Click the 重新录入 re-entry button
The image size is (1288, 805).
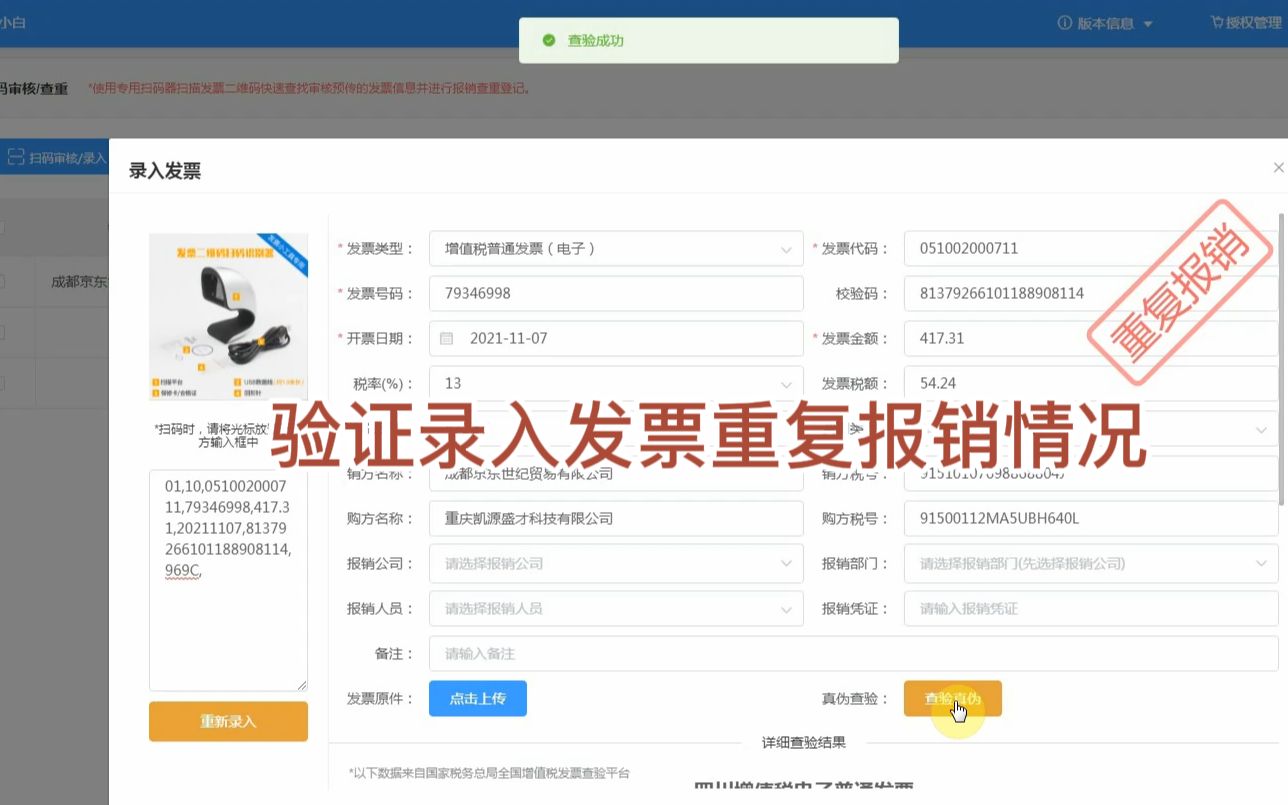pyautogui.click(x=228, y=720)
